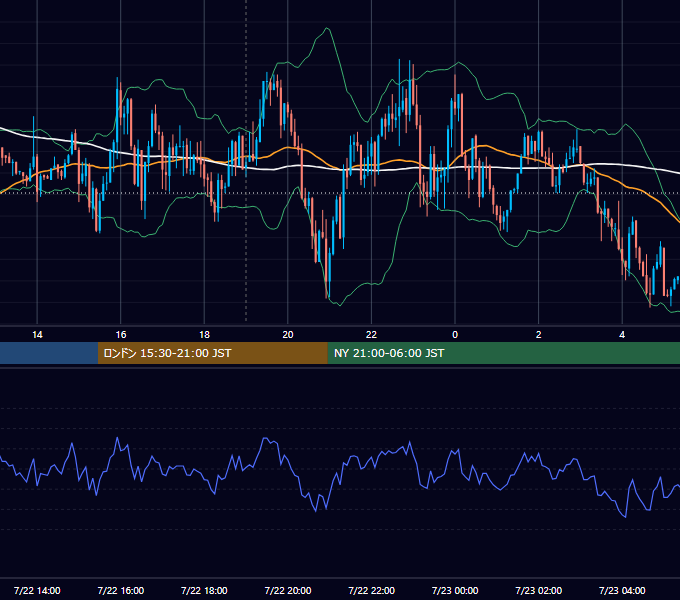The width and height of the screenshot is (680, 600).
Task: Click the 7/22 20:00 label on the lower axis
Action: [288, 590]
